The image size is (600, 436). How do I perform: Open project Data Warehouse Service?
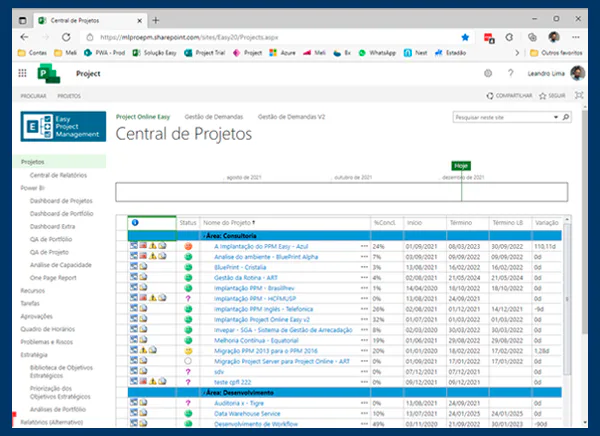[247, 413]
